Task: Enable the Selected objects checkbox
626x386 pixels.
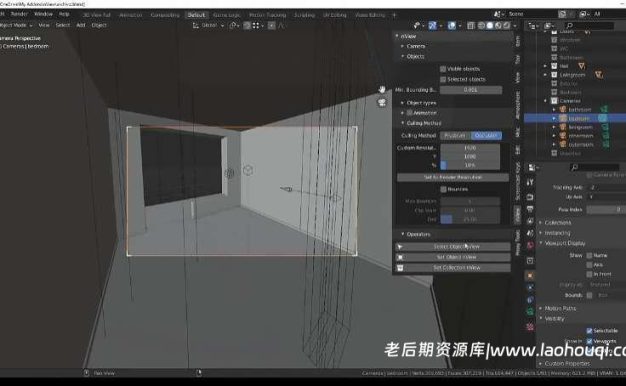Action: click(443, 79)
